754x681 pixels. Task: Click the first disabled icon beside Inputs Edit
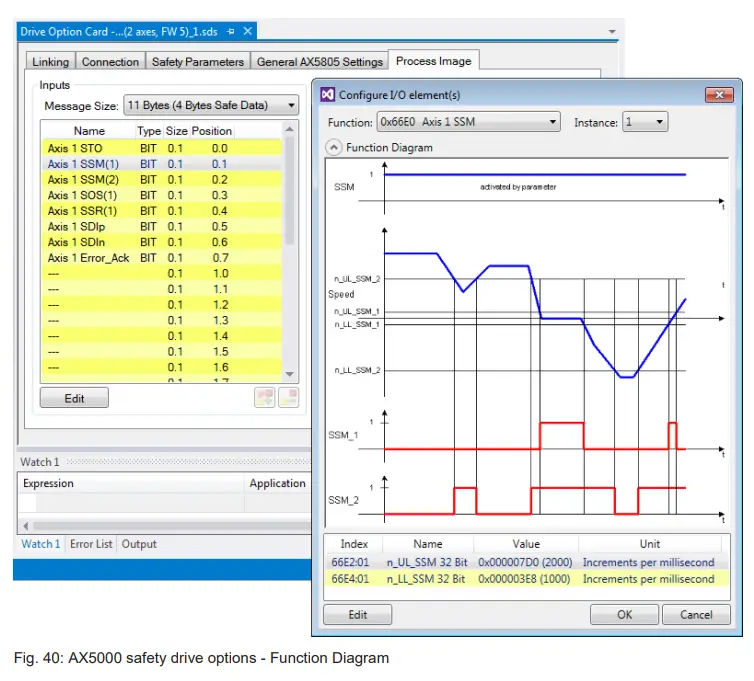[x=264, y=398]
